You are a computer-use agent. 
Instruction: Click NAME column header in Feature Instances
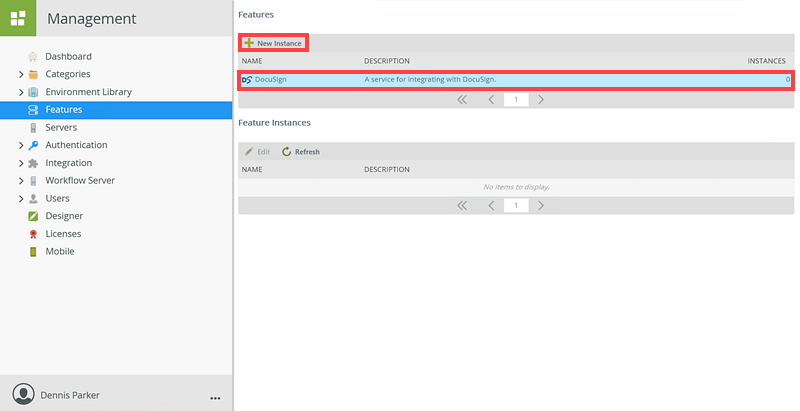tap(252, 169)
